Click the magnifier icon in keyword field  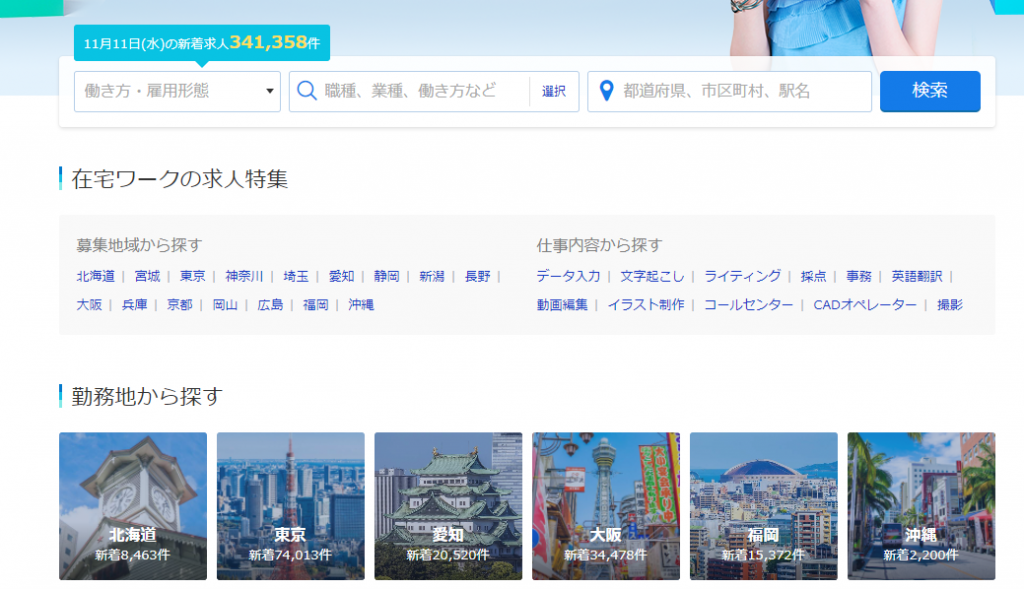[306, 91]
